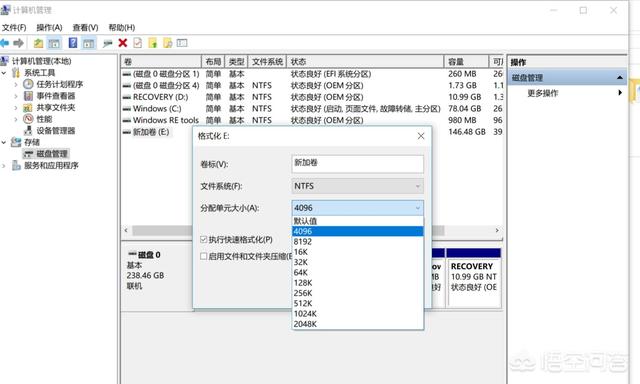The image size is (640, 384).
Task: Click the drive connect icon before red X
Action: point(107,43)
